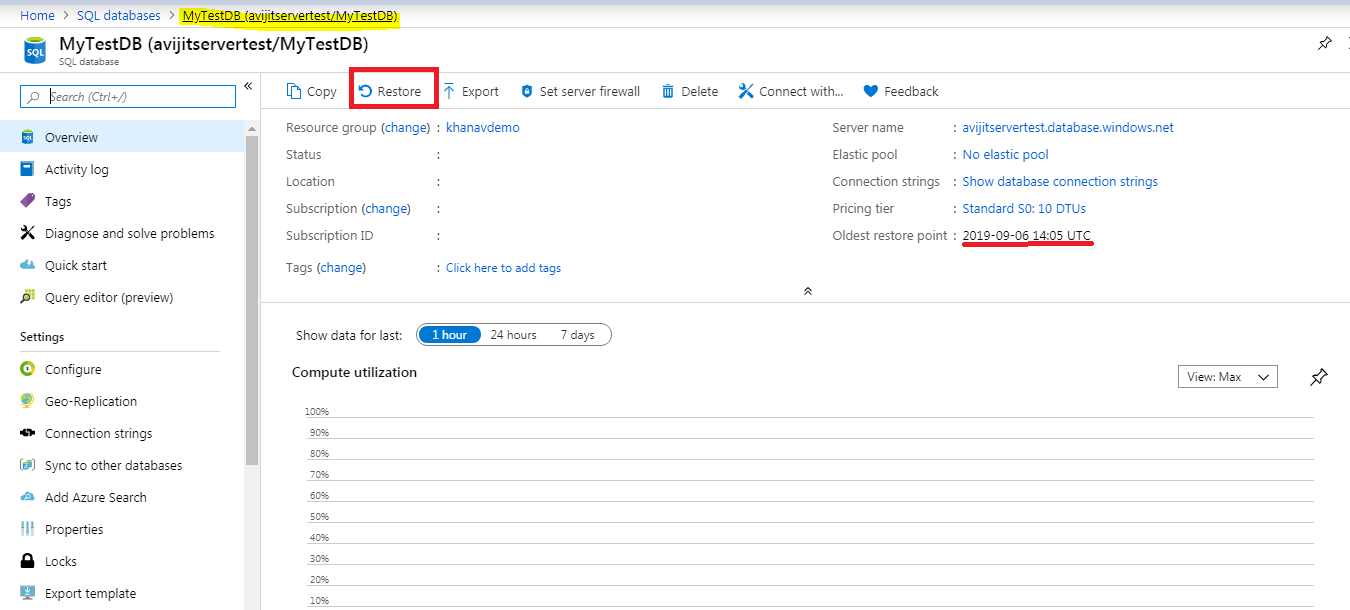1350x610 pixels.
Task: Click the Copy database icon
Action: pyautogui.click(x=294, y=91)
